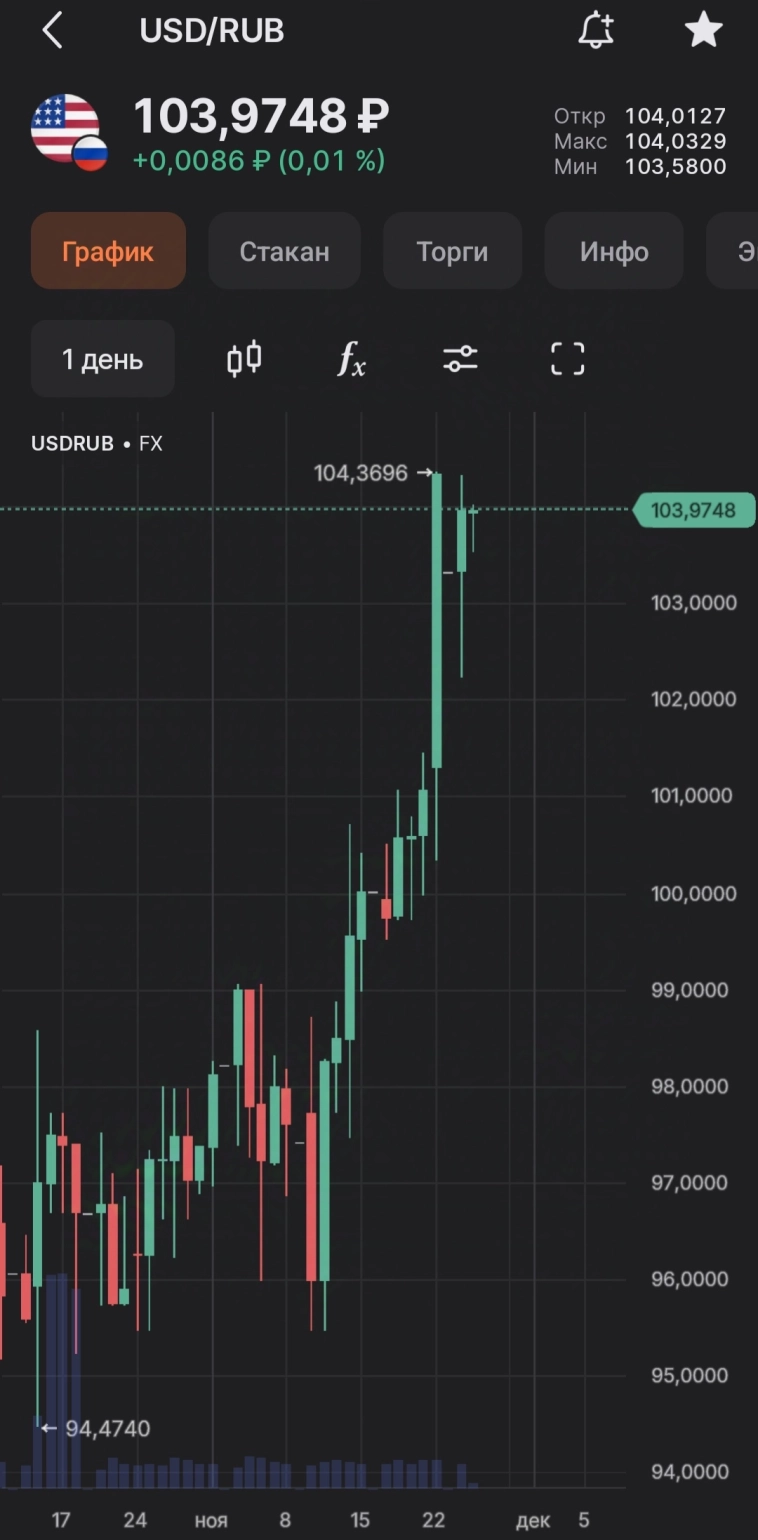The image size is (758, 1540).
Task: Tap the US/Russia flag currency icon
Action: pyautogui.click(x=68, y=131)
